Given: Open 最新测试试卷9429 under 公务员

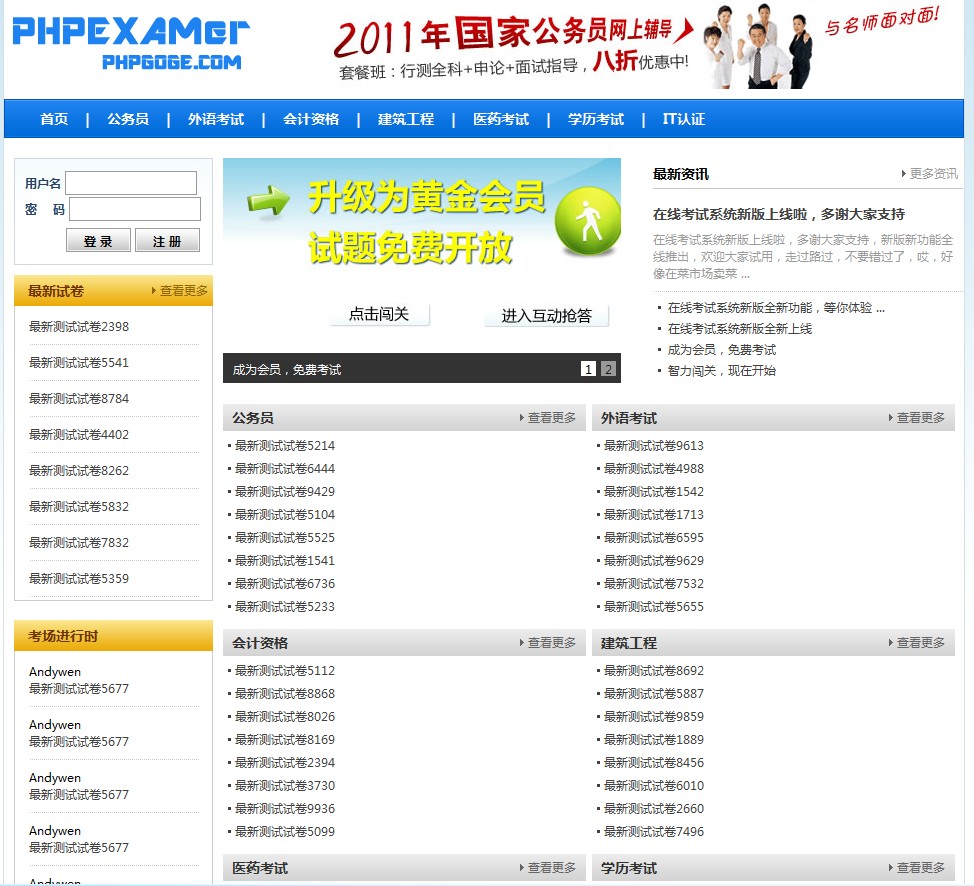Looking at the screenshot, I should [x=284, y=491].
